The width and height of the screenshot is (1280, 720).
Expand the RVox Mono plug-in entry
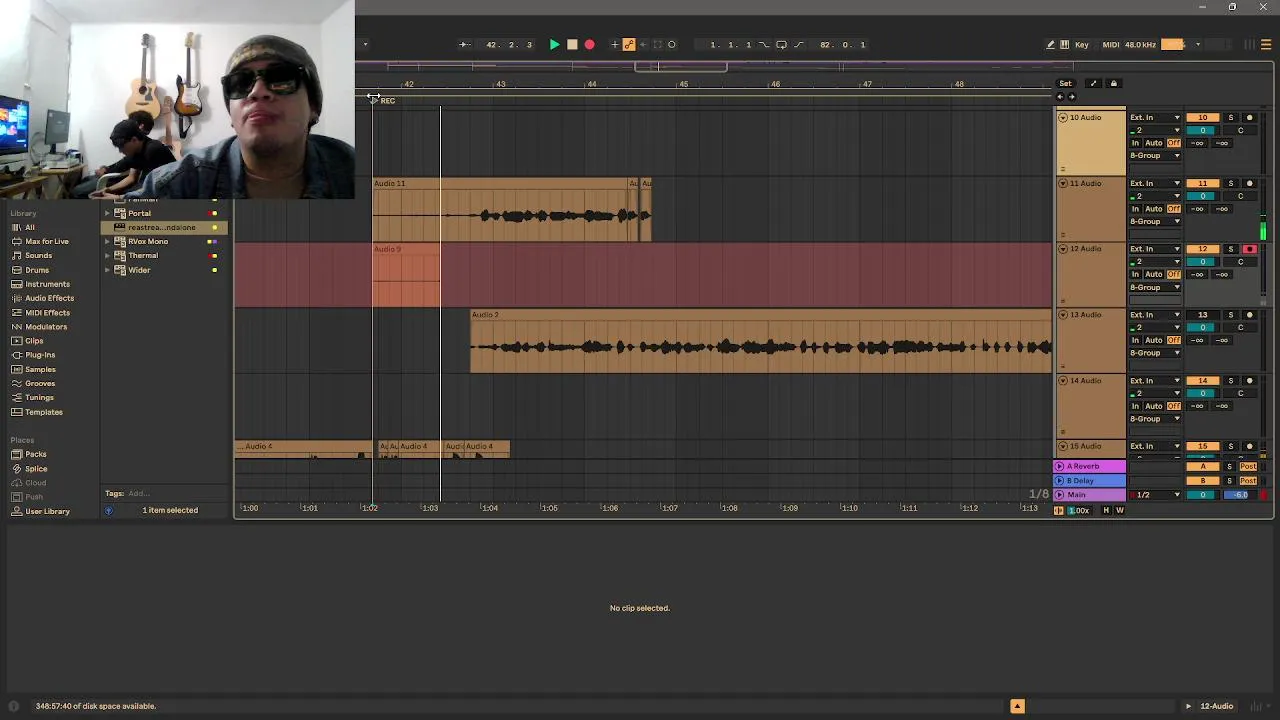click(x=107, y=241)
